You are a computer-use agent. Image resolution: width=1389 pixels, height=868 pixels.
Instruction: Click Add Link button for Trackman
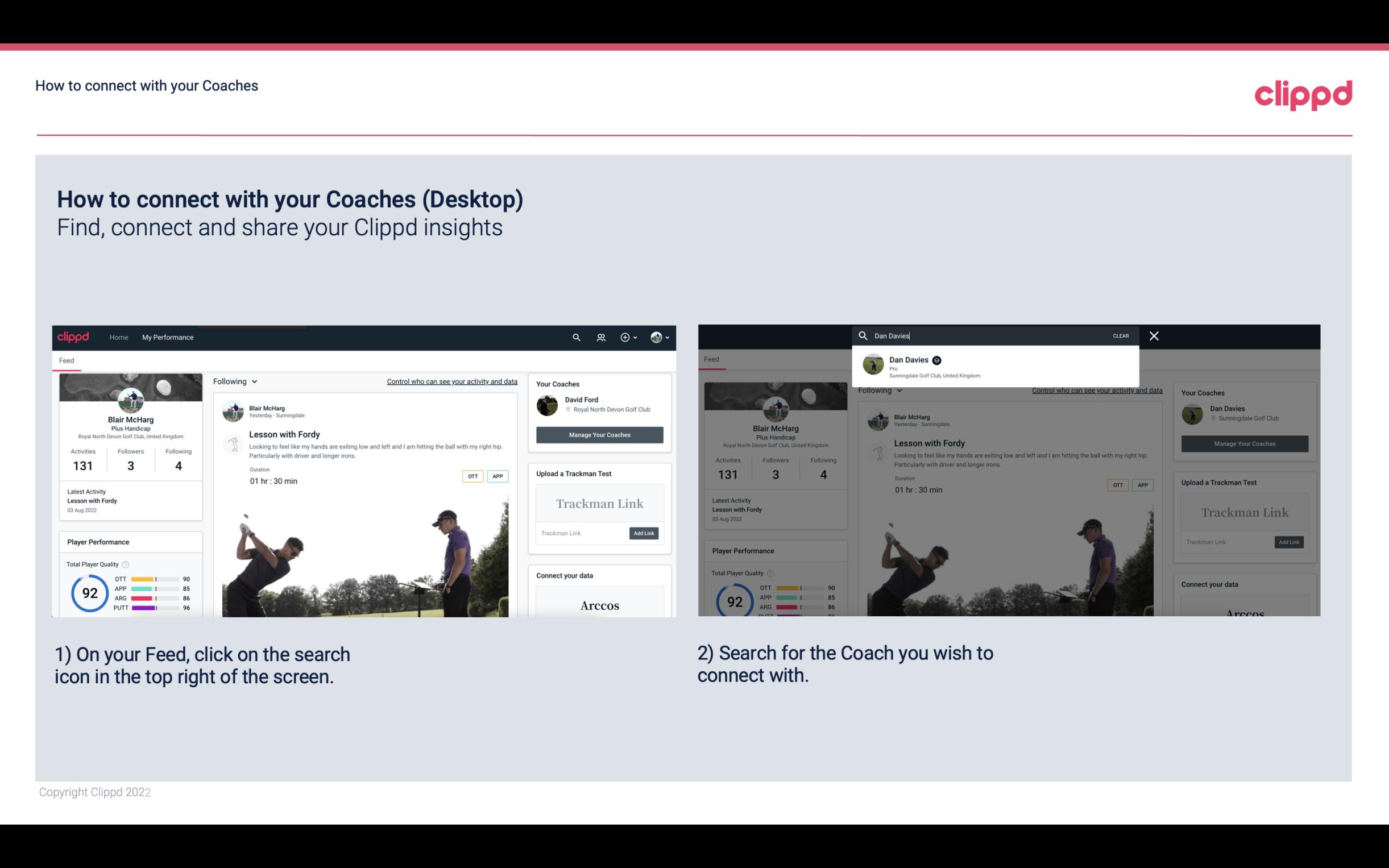pos(644,532)
